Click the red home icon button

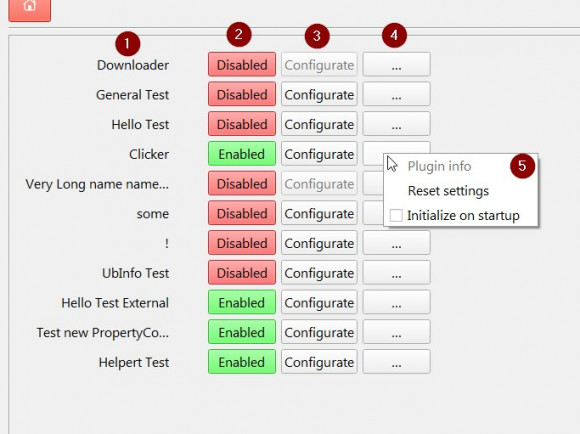[30, 8]
